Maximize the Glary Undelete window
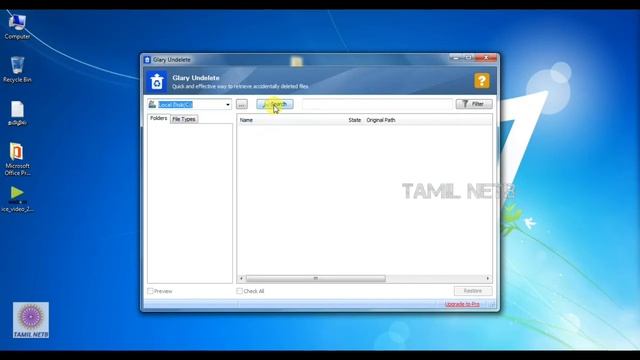Viewport: 640px width, 360px height. point(469,58)
